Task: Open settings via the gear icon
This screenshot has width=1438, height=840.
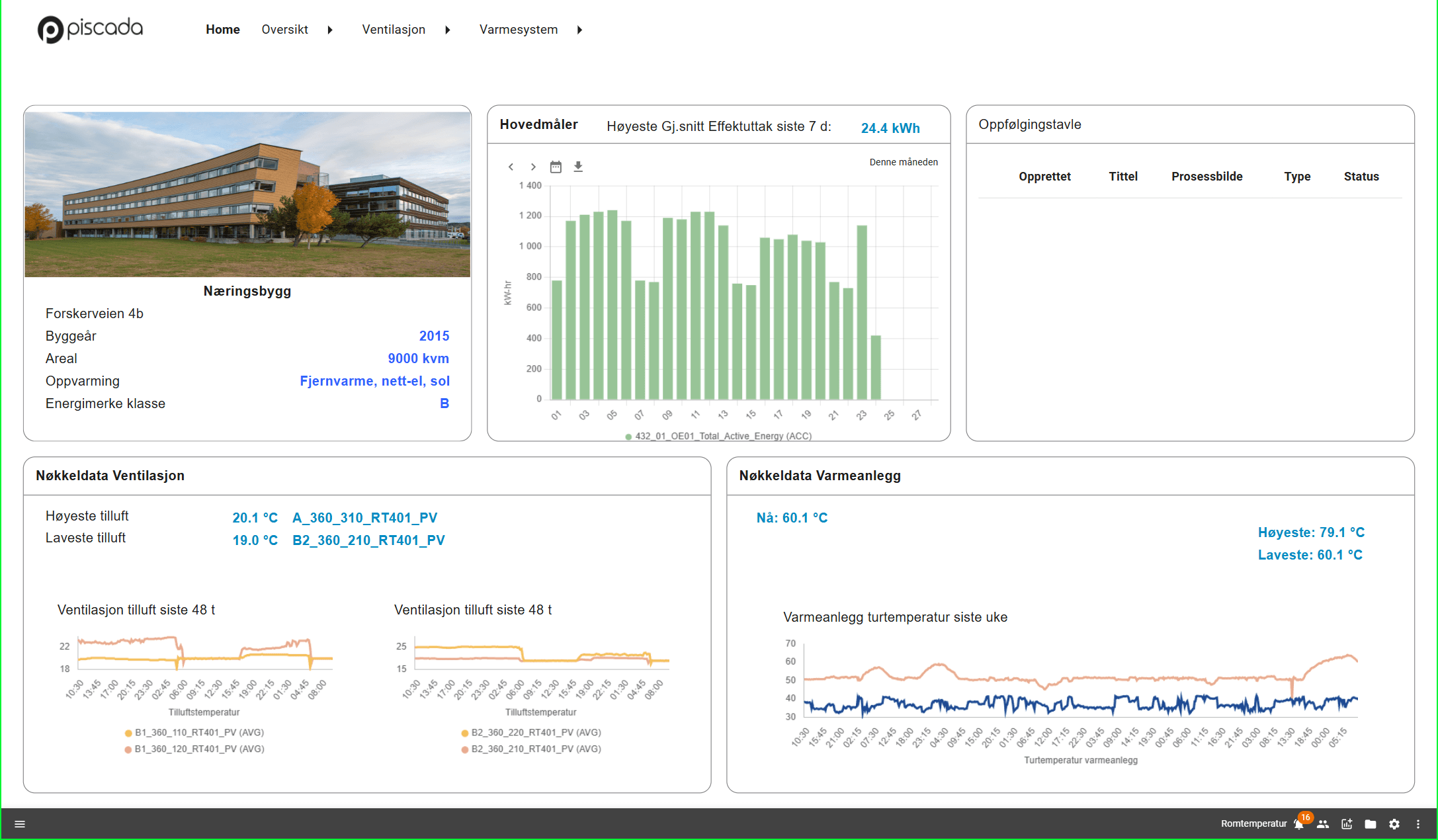Action: point(1394,824)
